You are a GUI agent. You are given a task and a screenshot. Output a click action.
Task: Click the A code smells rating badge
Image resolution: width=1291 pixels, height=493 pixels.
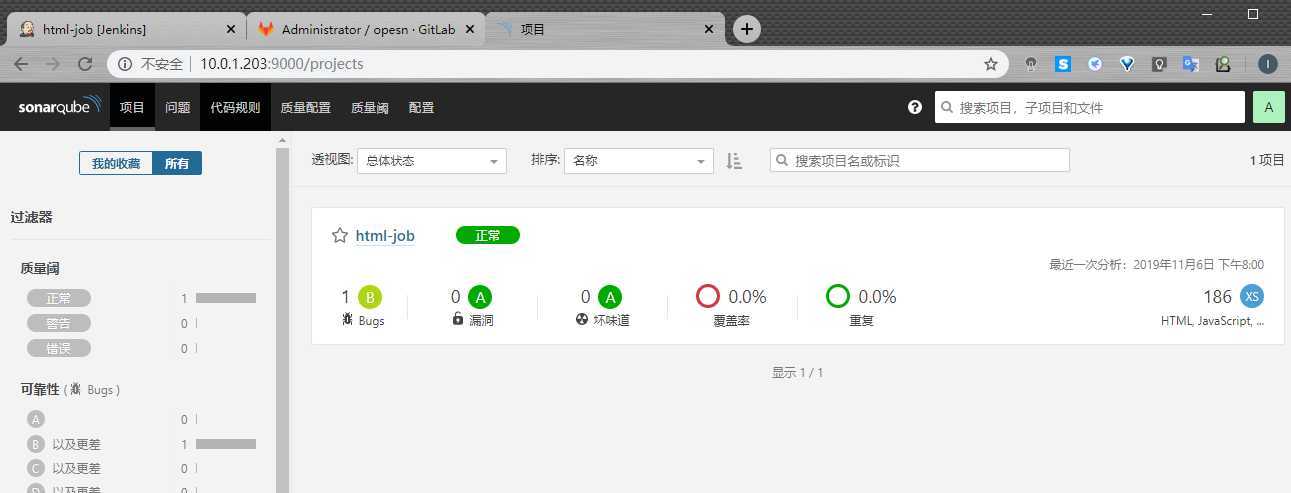(610, 297)
